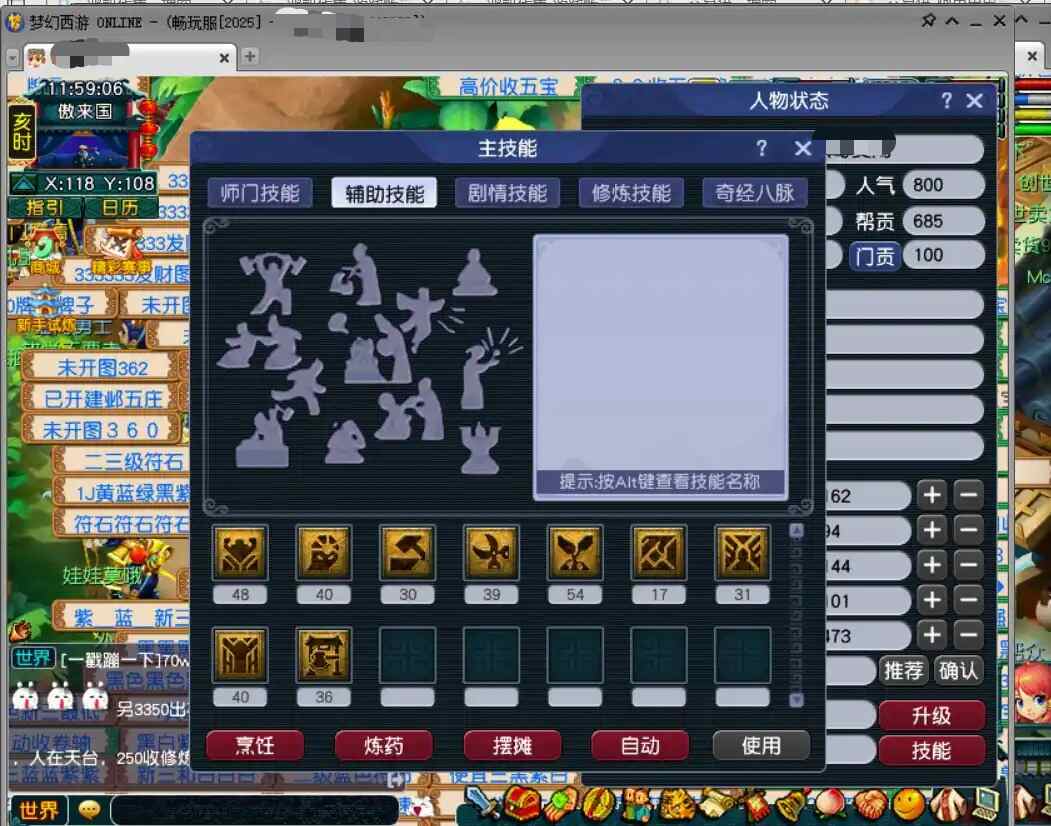Viewport: 1051px width, 826px height.
Task: Pin the game window with the pin icon
Action: point(928,21)
